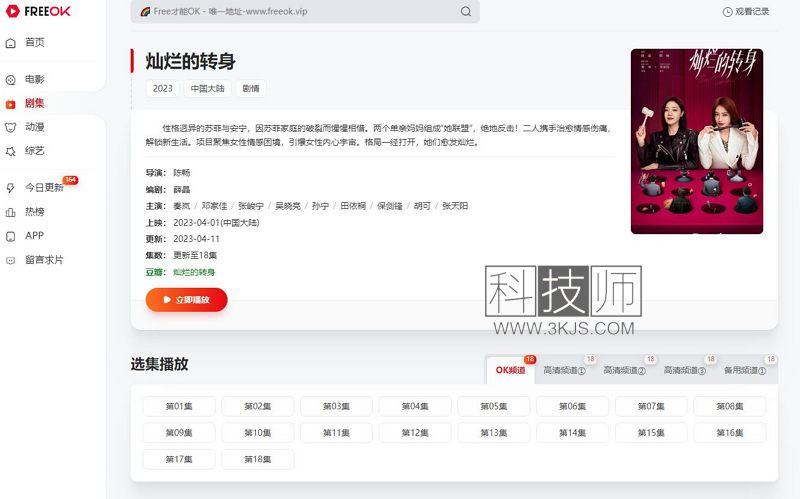Open actor 邓家佳 link
800x499 pixels.
click(x=214, y=206)
